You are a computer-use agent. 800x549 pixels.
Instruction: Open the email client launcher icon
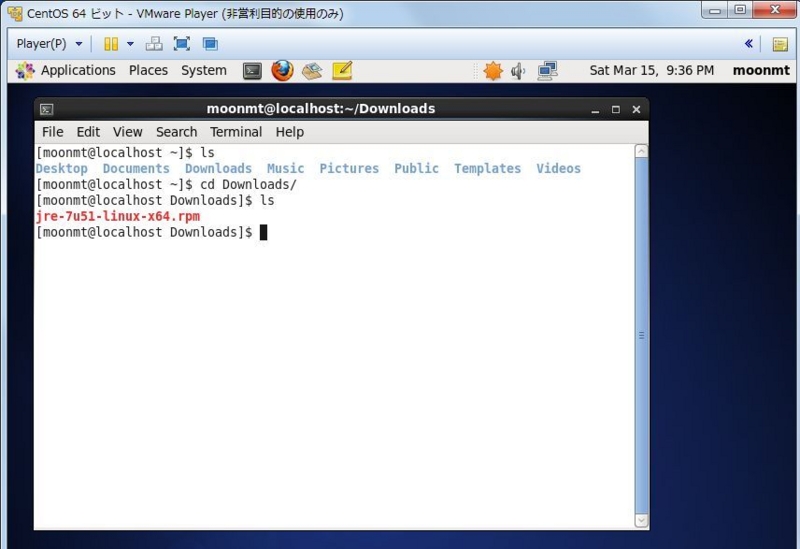[312, 71]
